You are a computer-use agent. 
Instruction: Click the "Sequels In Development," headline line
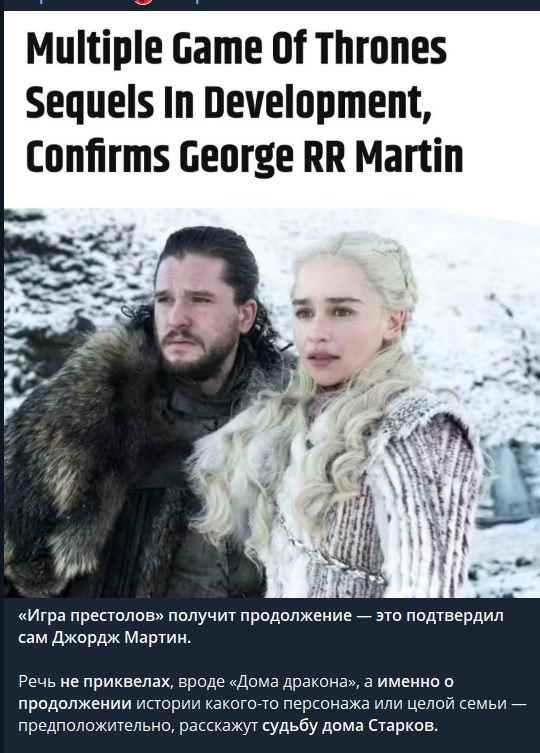click(229, 103)
